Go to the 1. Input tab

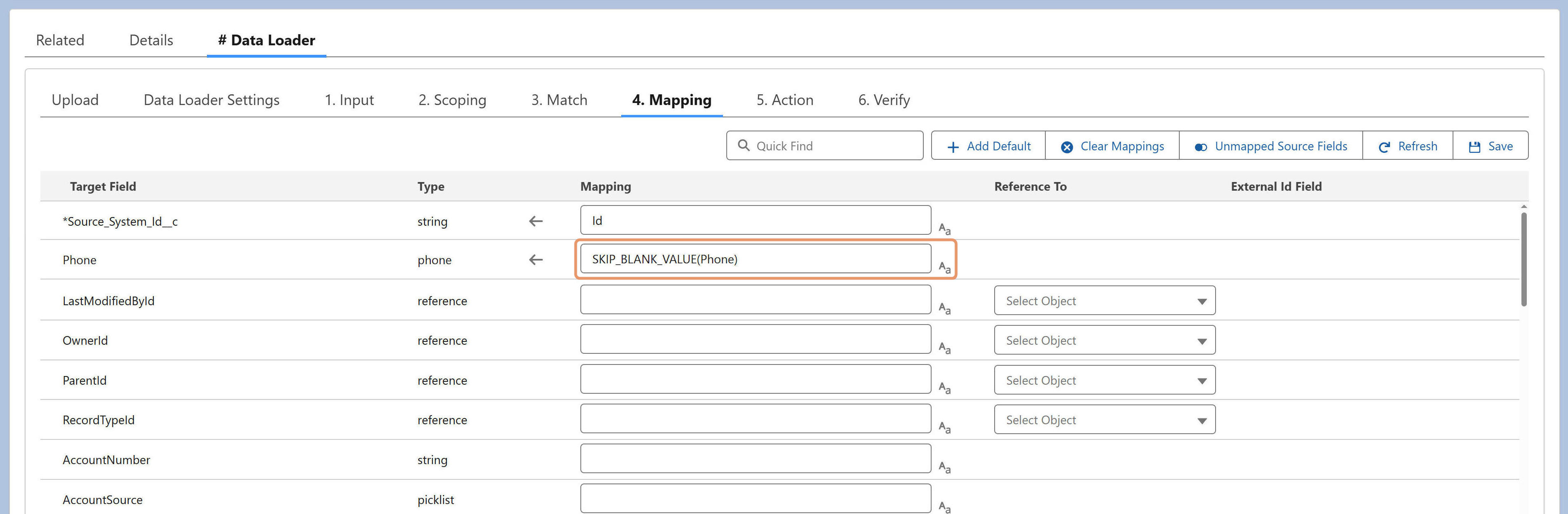tap(349, 100)
